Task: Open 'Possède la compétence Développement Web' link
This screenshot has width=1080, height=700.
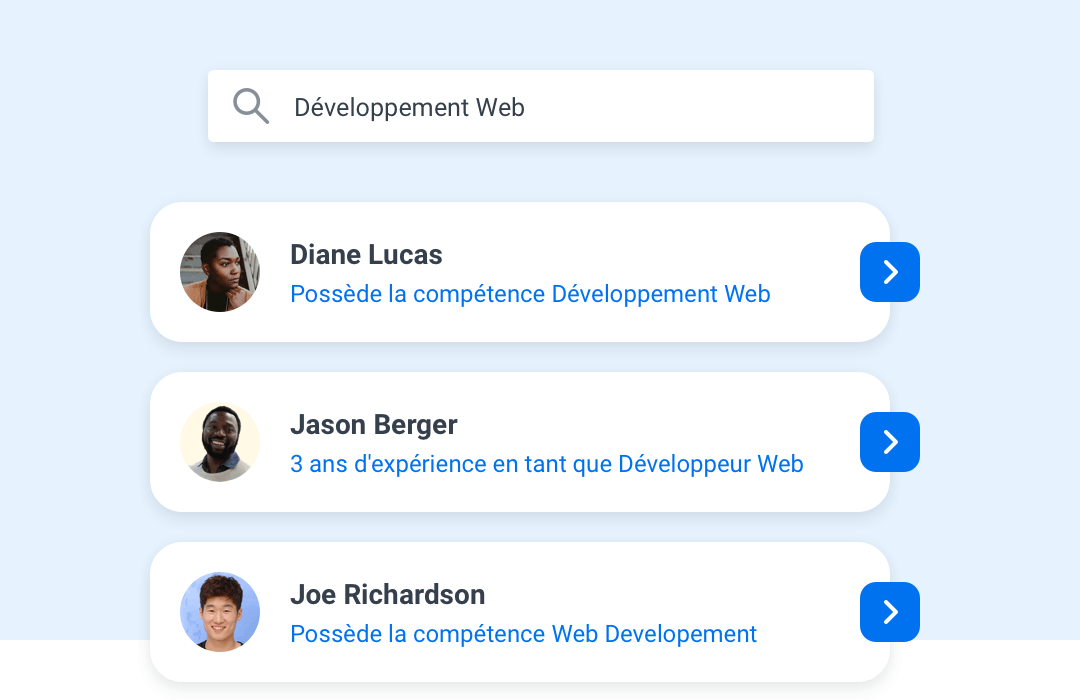Action: 530,294
